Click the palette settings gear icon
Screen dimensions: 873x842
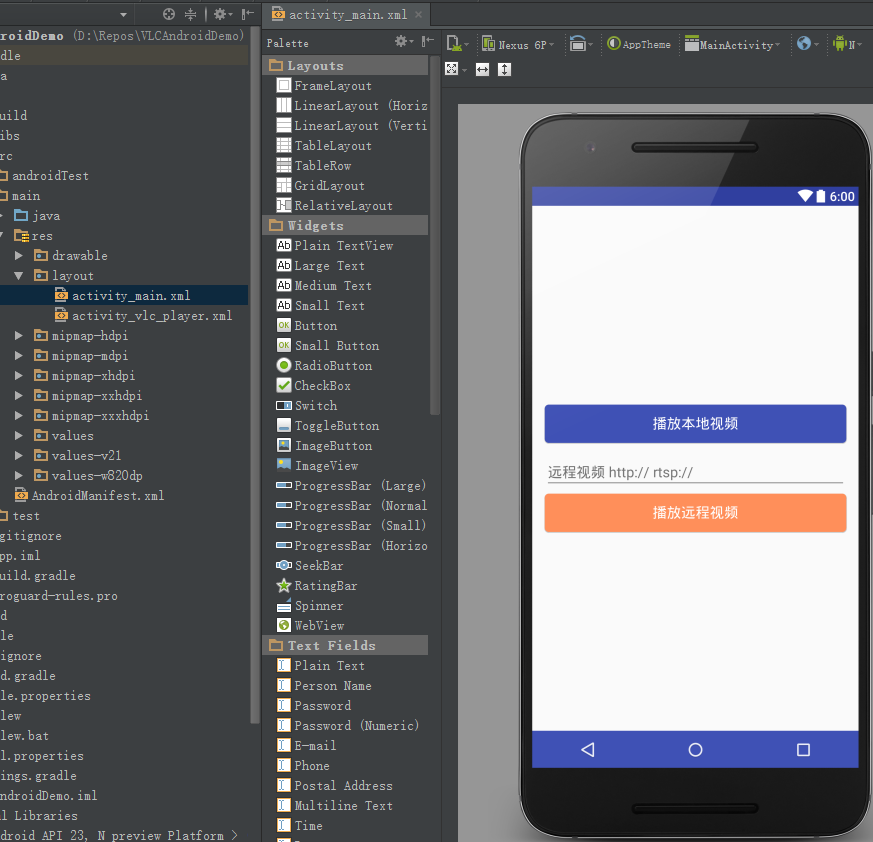402,42
